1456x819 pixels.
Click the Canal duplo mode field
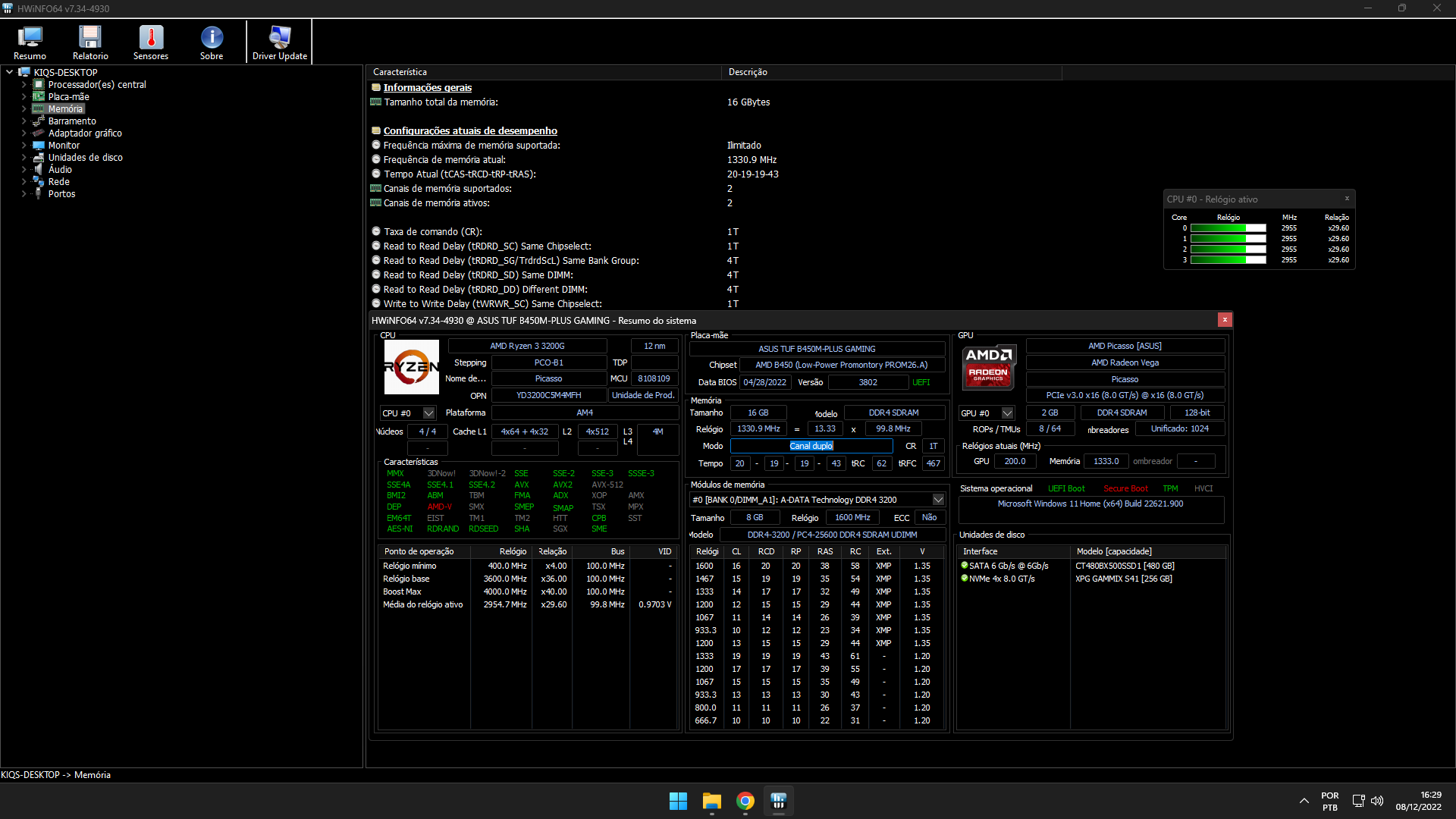click(811, 446)
